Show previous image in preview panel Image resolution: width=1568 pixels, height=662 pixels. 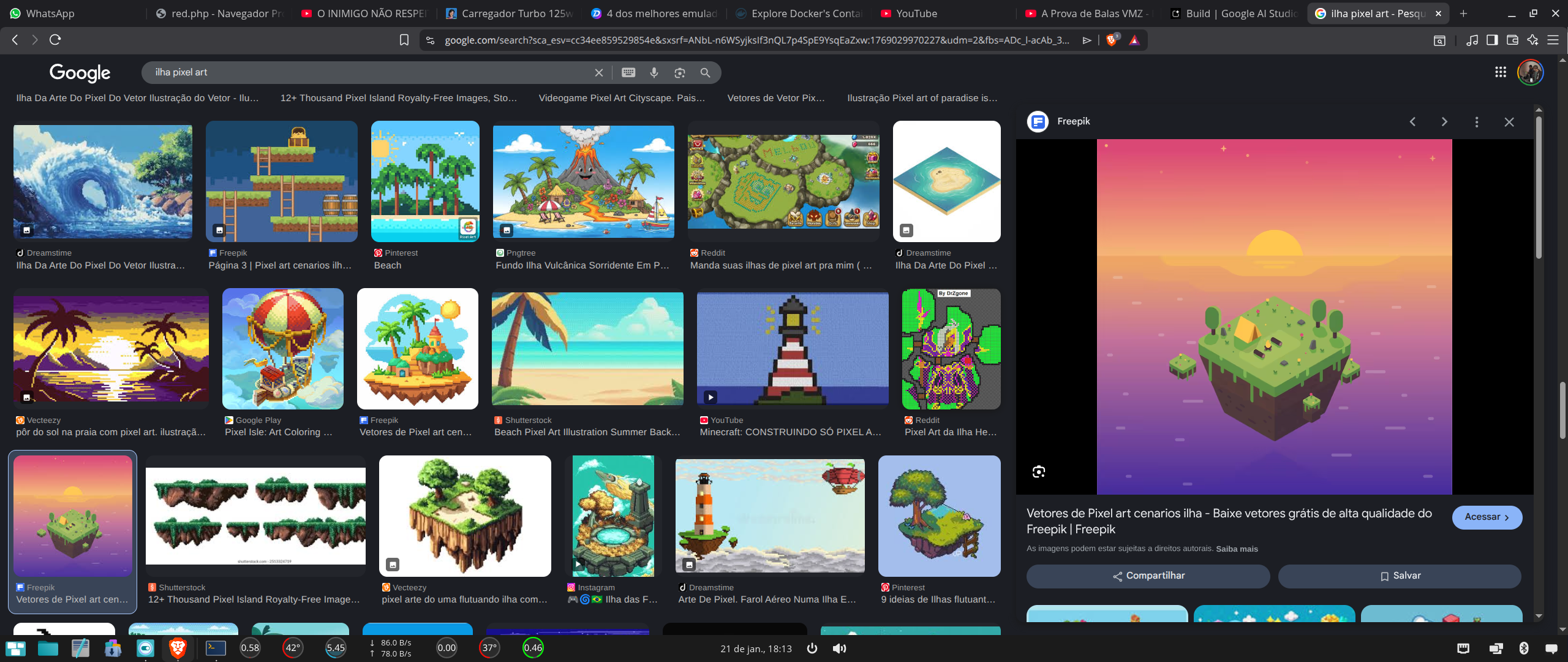pyautogui.click(x=1413, y=122)
